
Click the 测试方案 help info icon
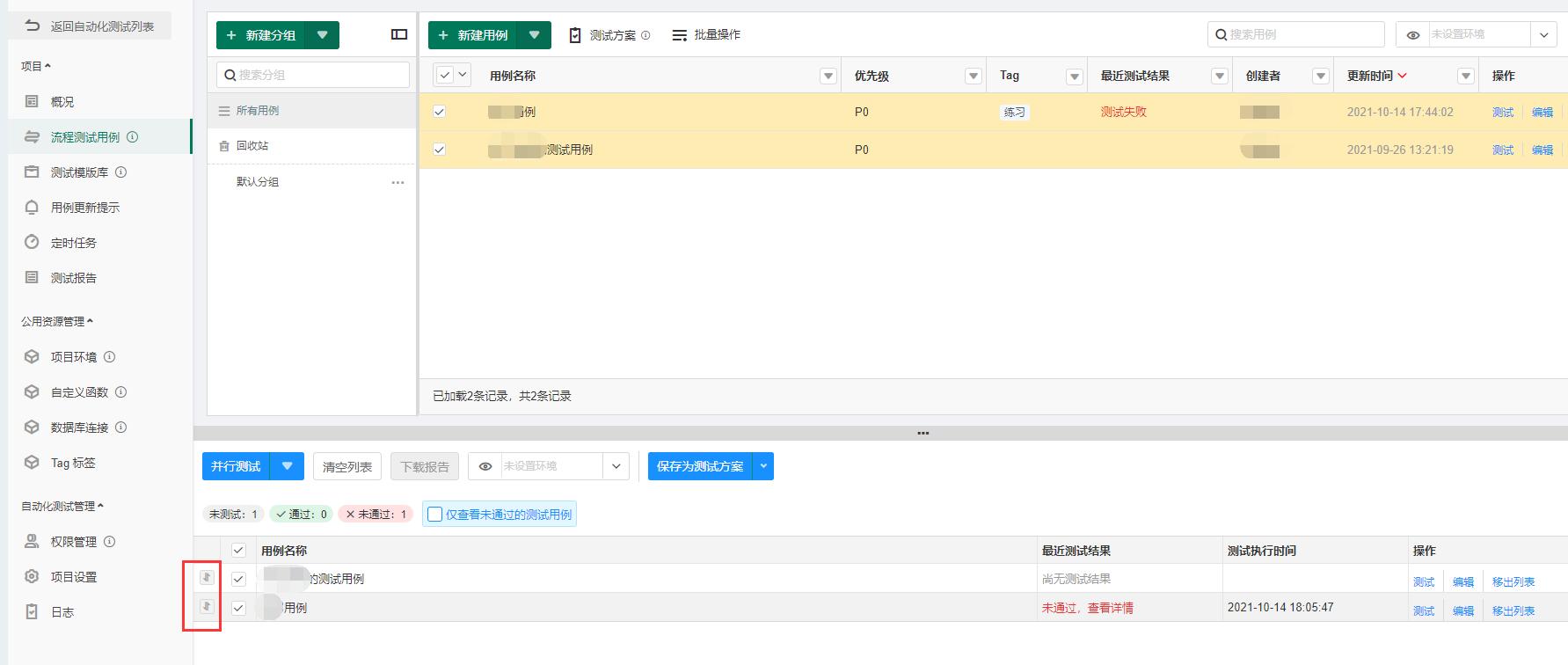(x=645, y=35)
